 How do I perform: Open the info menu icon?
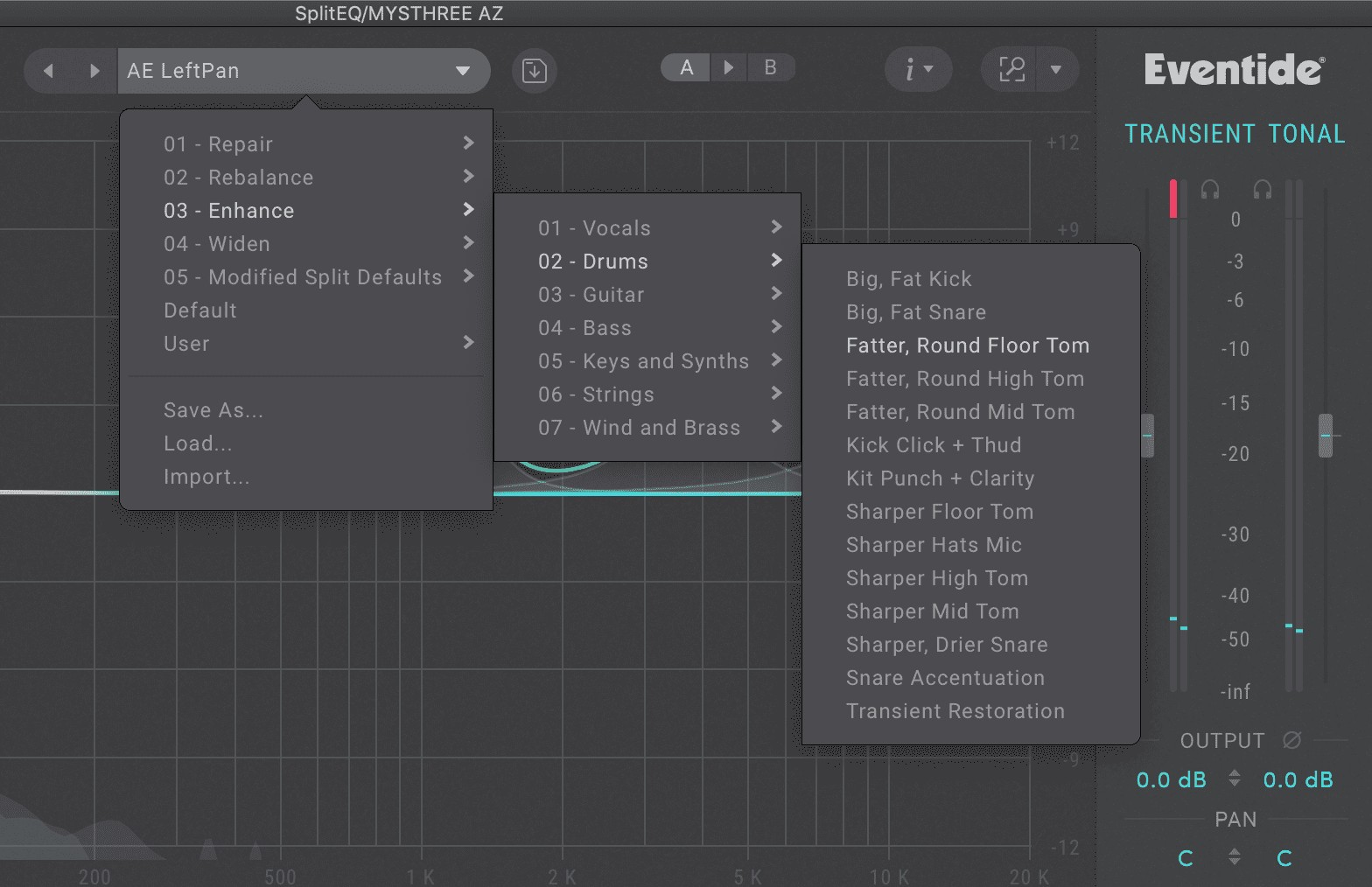click(918, 69)
